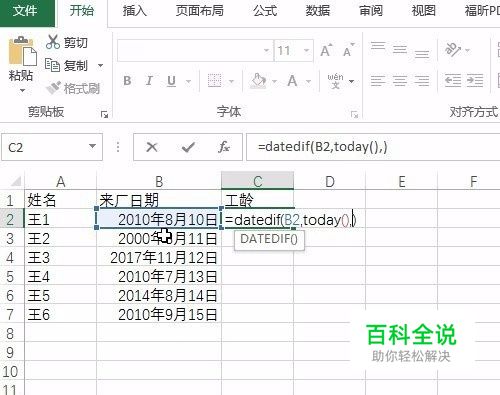
Task: Switch to the Review (审阅) tab
Action: click(x=371, y=11)
